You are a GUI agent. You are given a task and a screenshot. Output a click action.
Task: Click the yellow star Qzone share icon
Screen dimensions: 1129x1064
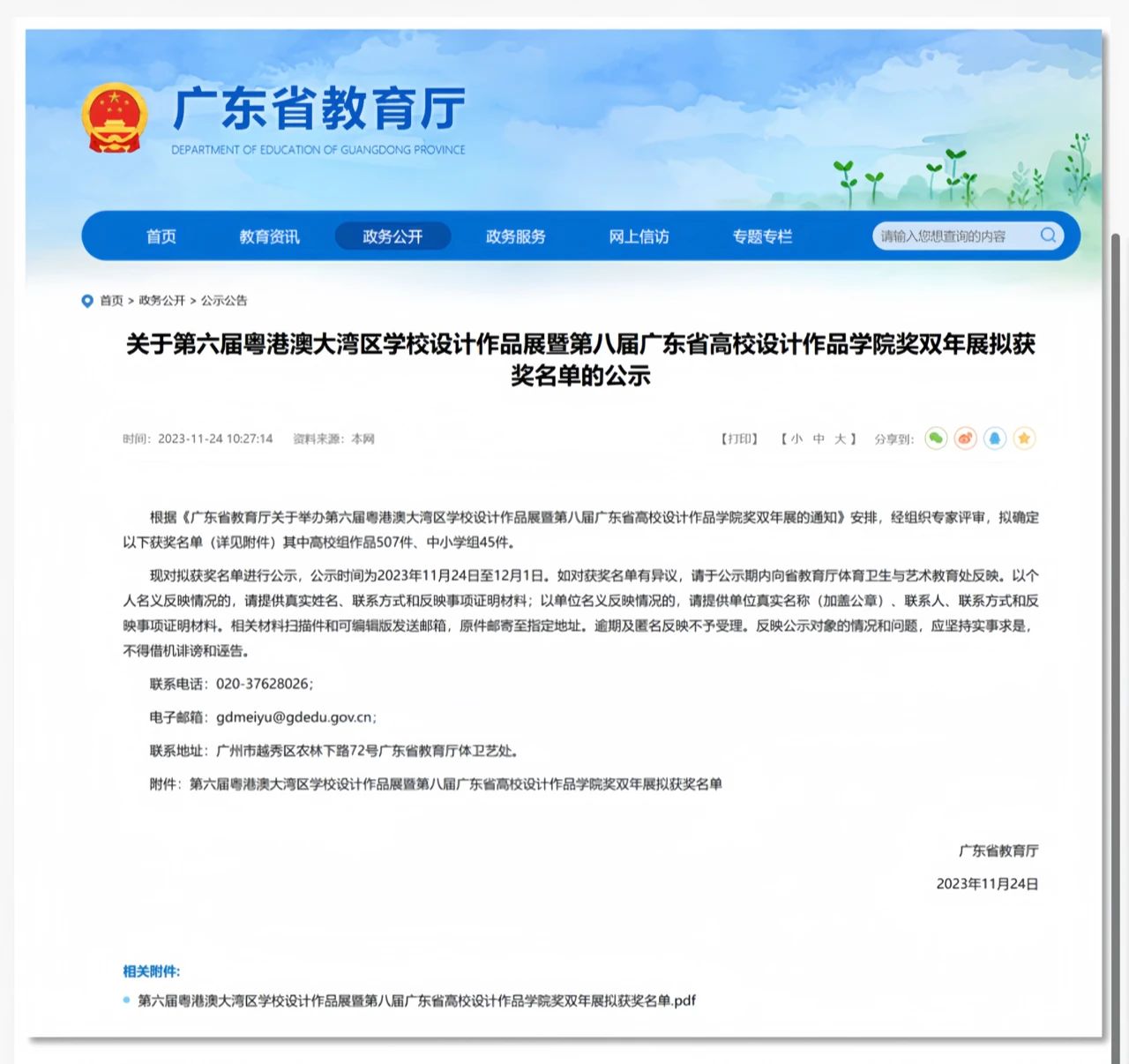click(x=1024, y=438)
